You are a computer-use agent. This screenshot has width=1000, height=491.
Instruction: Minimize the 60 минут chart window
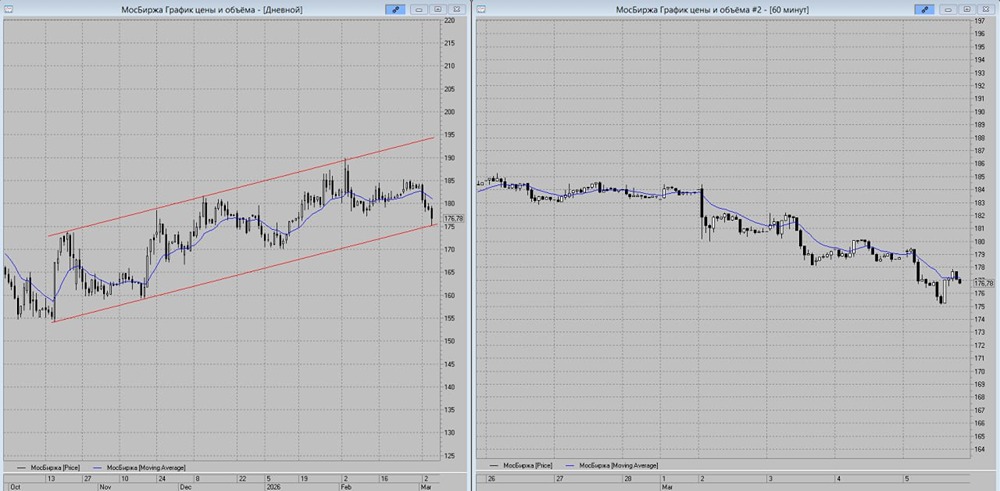[948, 10]
